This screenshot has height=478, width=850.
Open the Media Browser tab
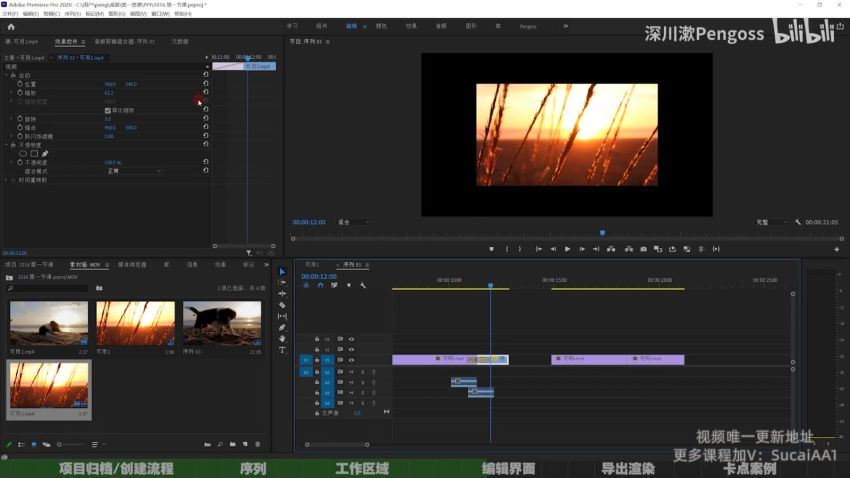click(x=132, y=264)
